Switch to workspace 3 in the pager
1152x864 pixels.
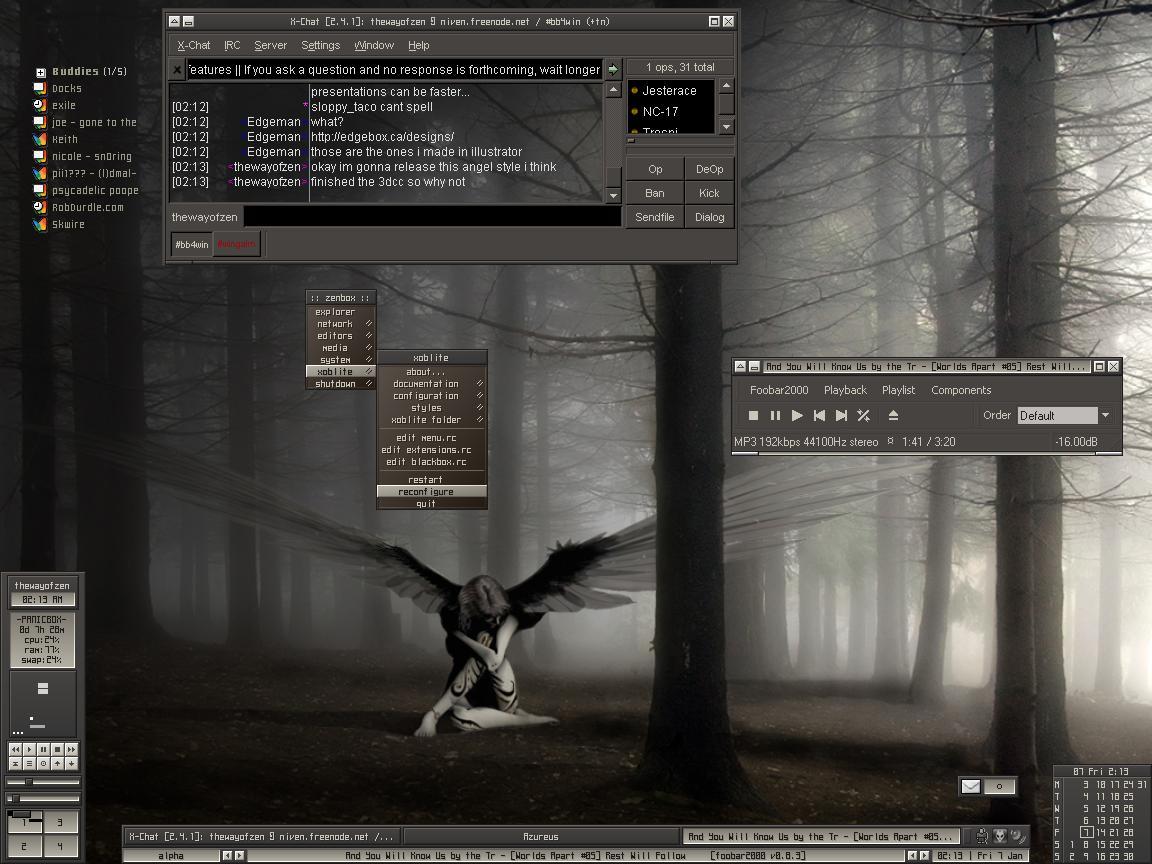click(x=60, y=822)
